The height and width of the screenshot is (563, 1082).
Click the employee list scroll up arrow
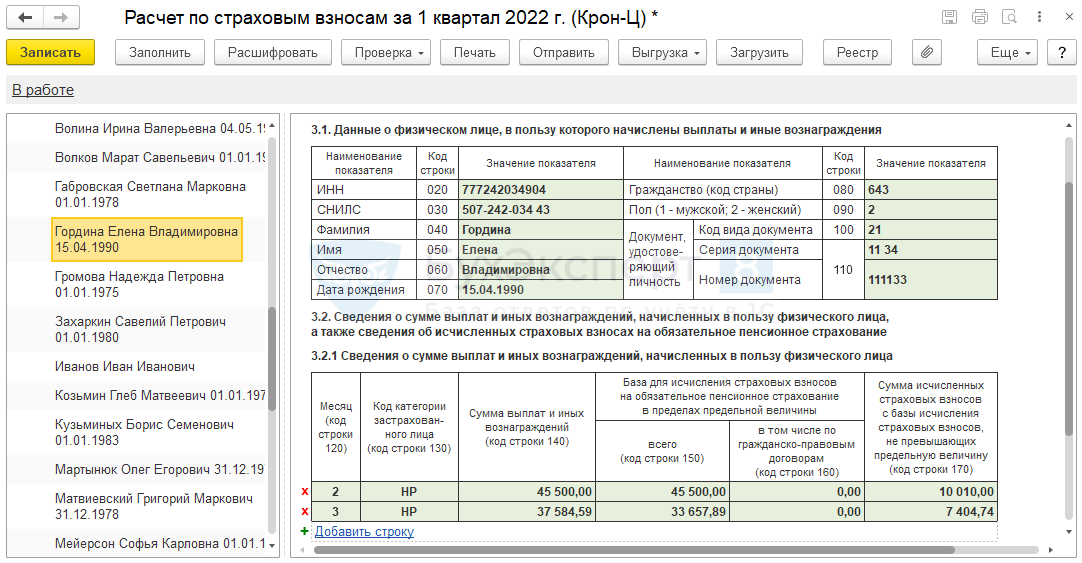pos(272,126)
